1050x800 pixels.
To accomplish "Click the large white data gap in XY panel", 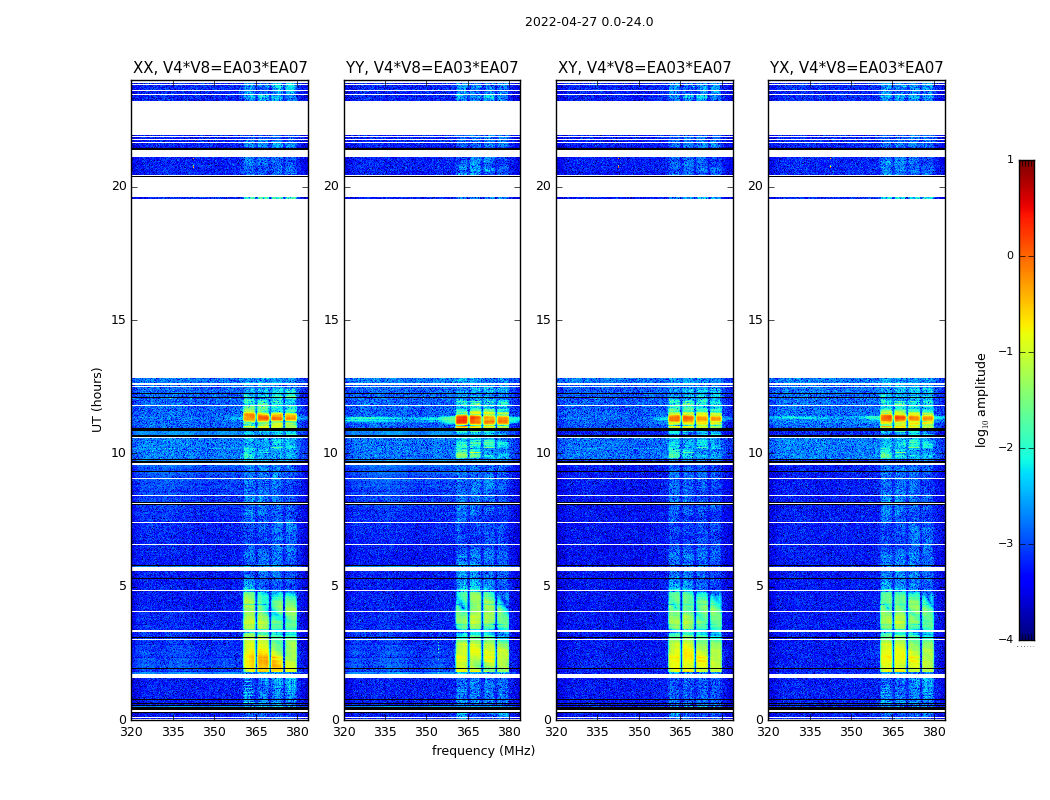I will pyautogui.click(x=644, y=290).
